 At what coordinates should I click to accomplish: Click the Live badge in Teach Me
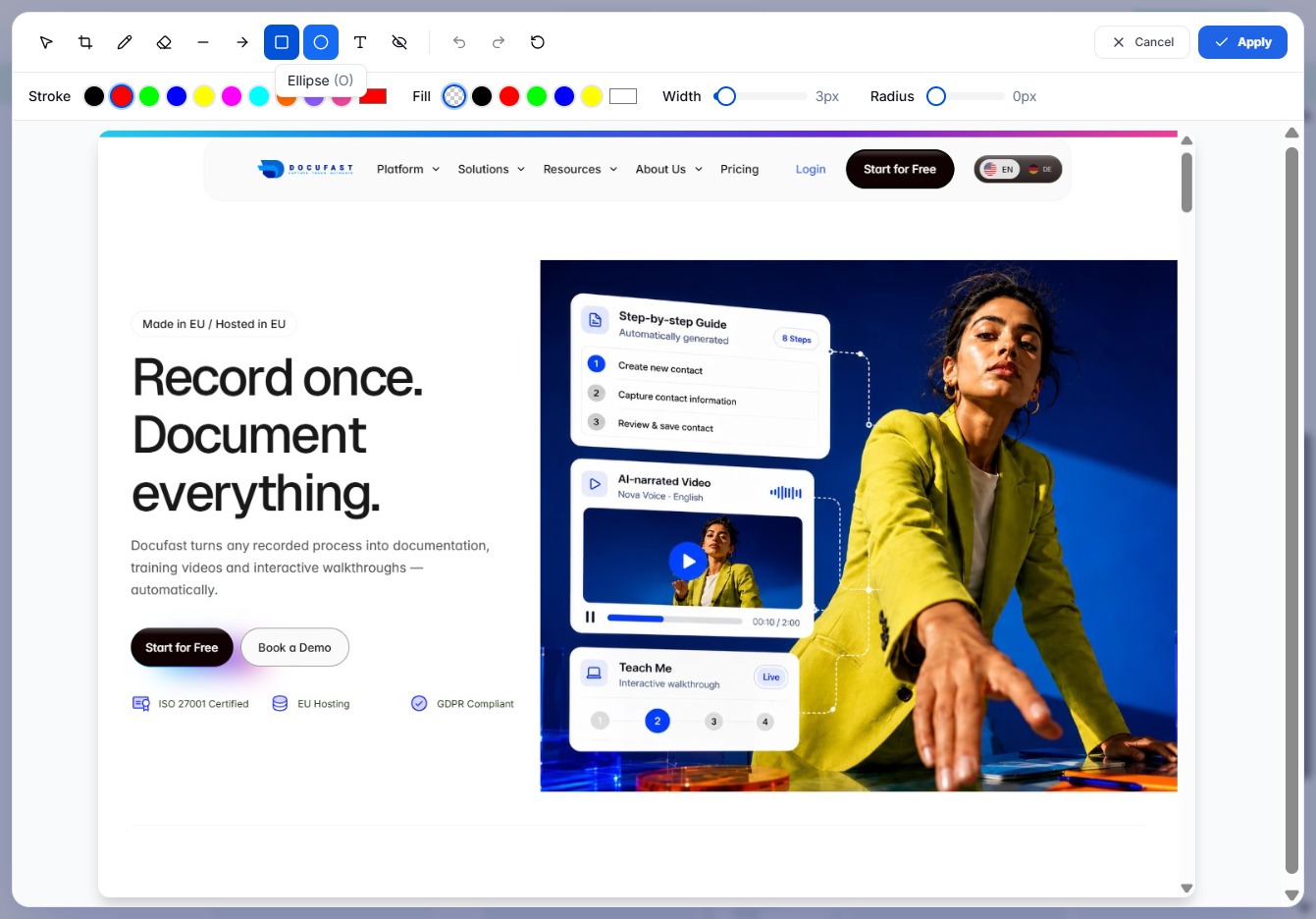(771, 676)
